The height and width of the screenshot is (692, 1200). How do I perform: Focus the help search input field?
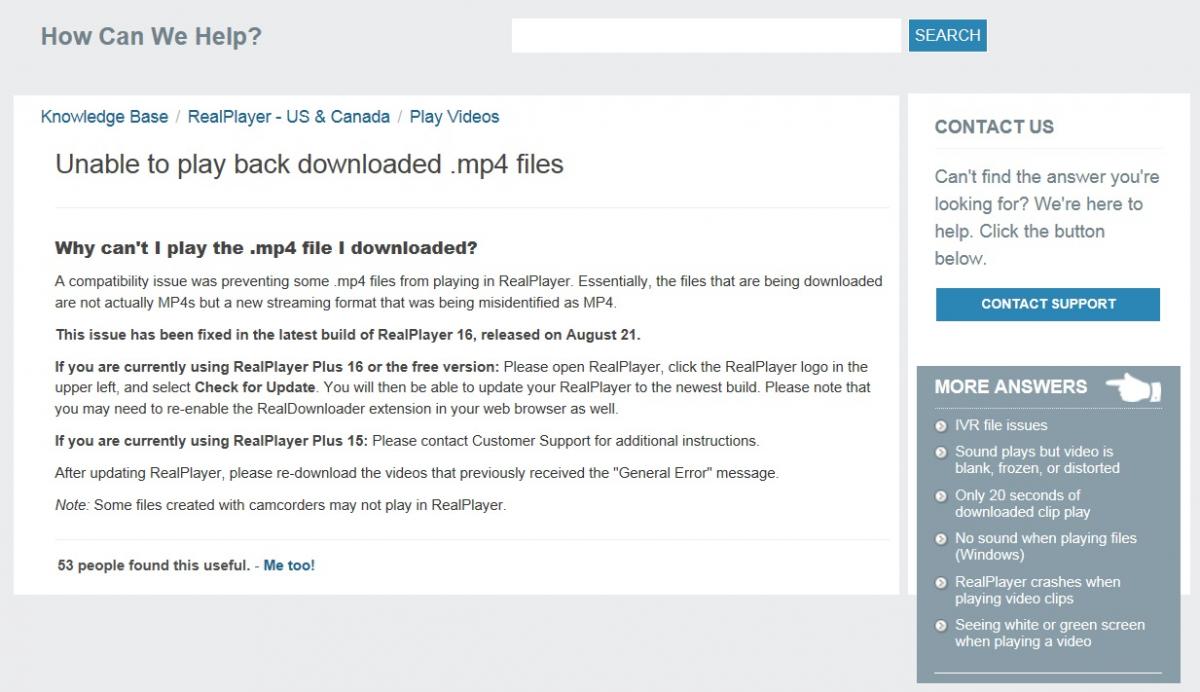tap(706, 35)
